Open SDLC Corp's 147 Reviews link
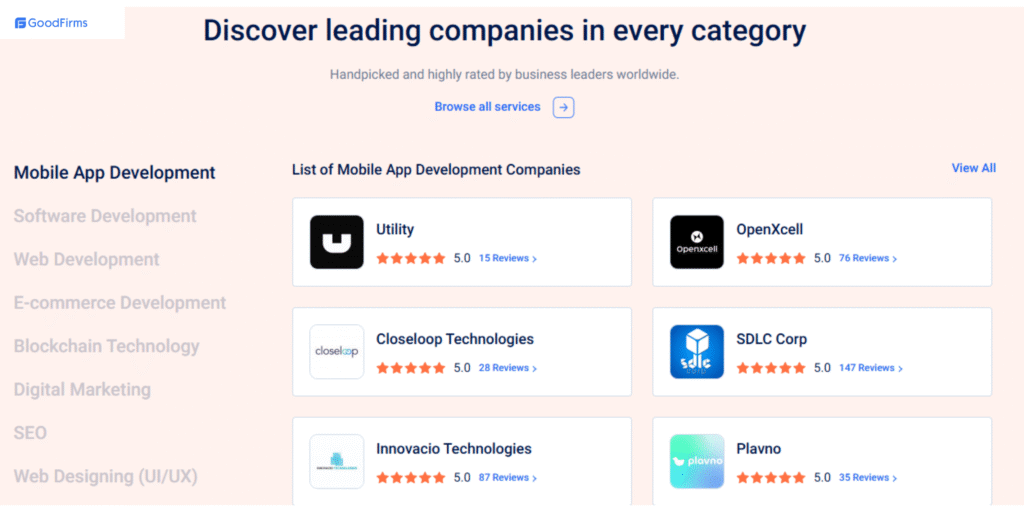This screenshot has width=1024, height=512. 870,368
